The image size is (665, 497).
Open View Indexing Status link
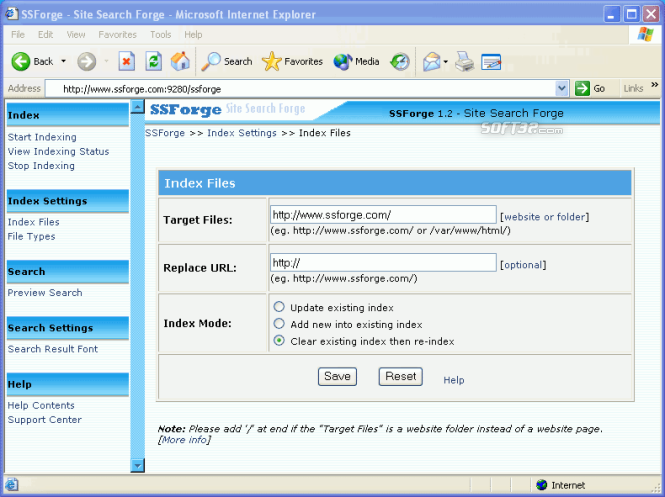pyautogui.click(x=58, y=151)
